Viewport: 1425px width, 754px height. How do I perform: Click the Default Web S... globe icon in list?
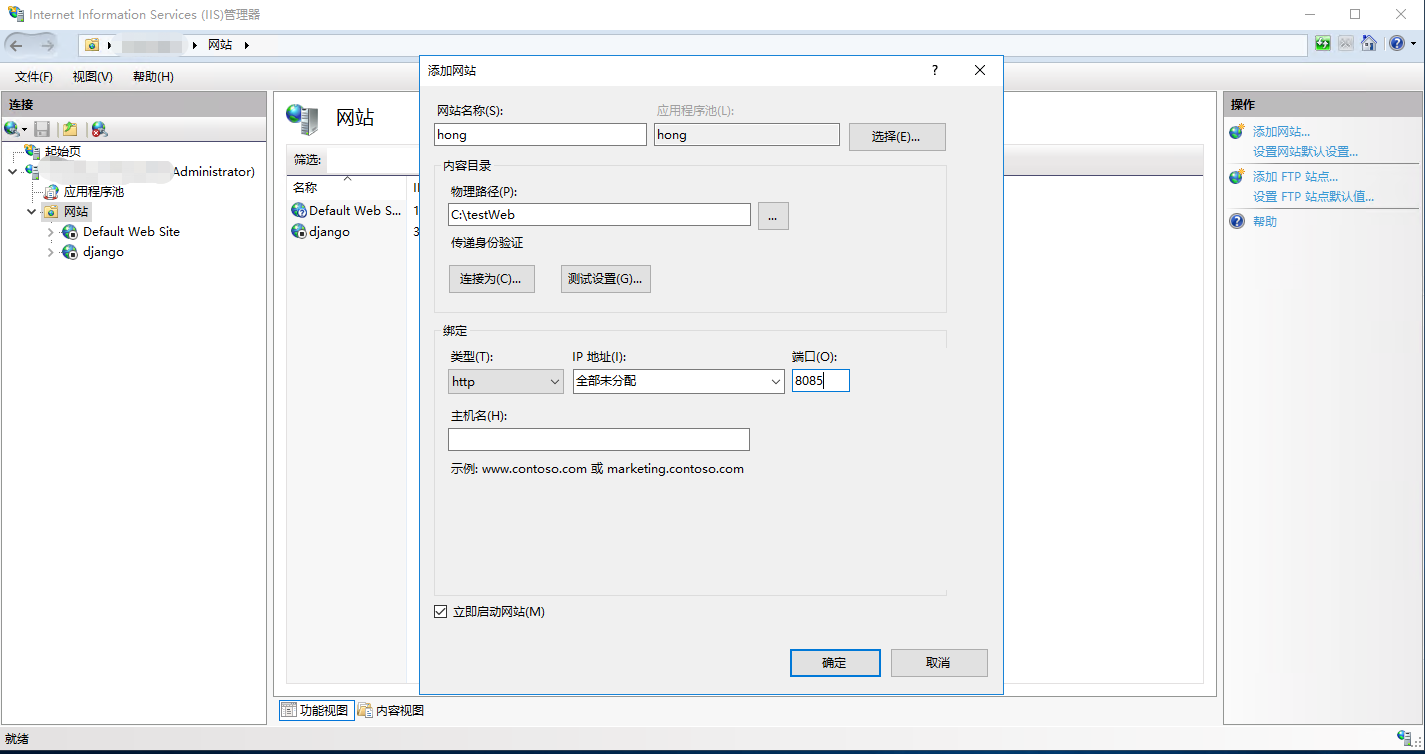pyautogui.click(x=298, y=211)
